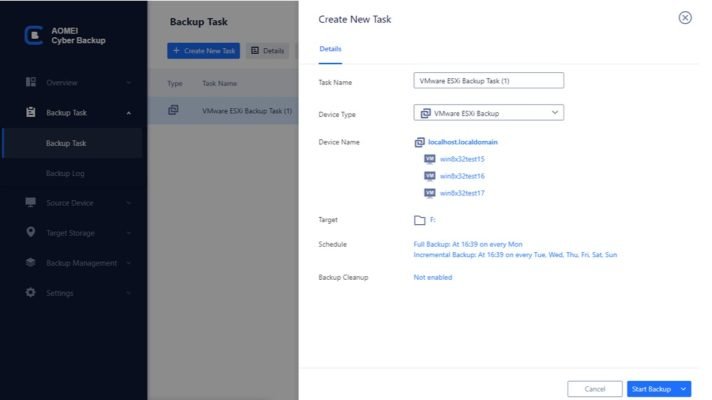This screenshot has height=400, width=712.
Task: Expand the Target Storage chevron
Action: coord(129,233)
